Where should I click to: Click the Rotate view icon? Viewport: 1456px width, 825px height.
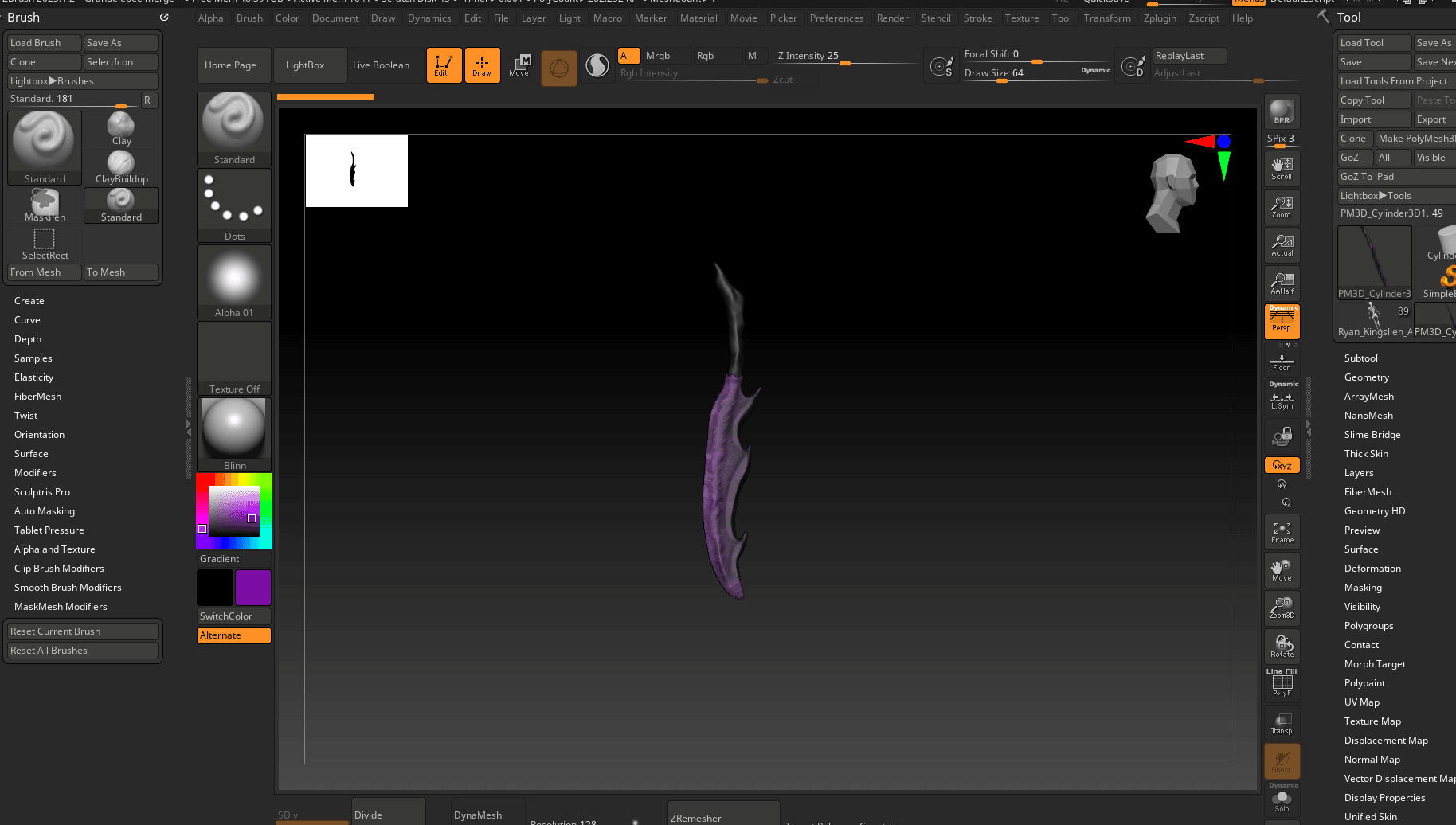click(x=1282, y=647)
